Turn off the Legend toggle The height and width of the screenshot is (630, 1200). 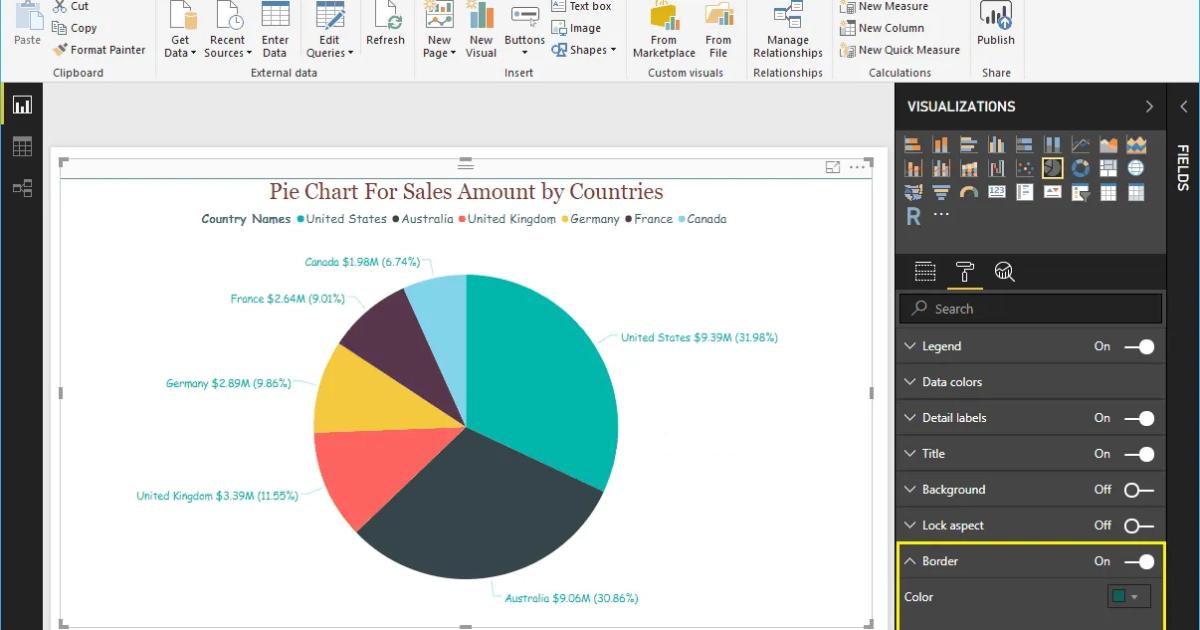[1137, 346]
